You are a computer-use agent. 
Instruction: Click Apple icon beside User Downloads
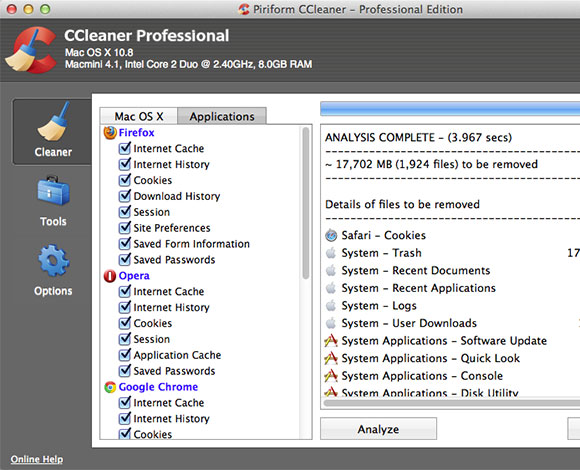pyautogui.click(x=331, y=323)
